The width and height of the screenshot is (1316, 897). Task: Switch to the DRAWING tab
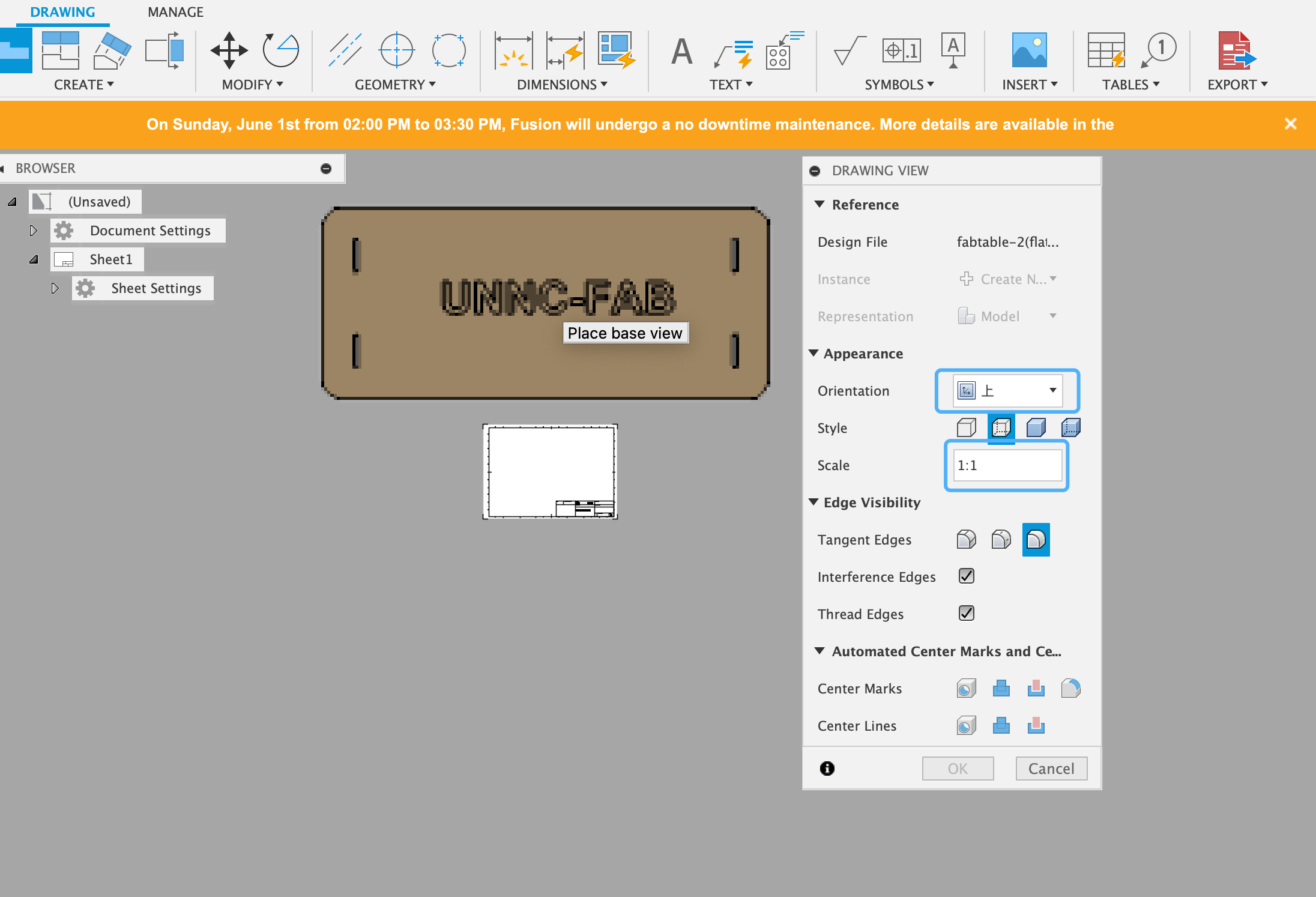pyautogui.click(x=62, y=12)
